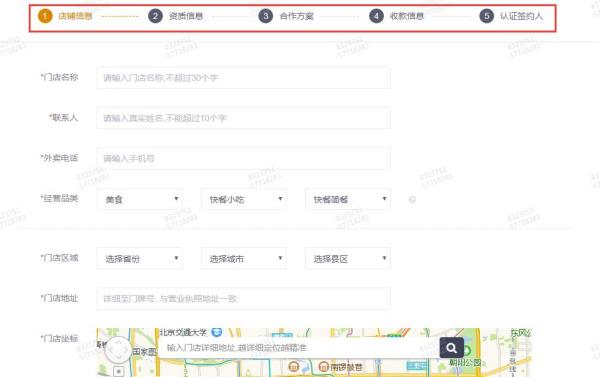Open the 快餐小吃 subcategory dropdown

click(244, 199)
